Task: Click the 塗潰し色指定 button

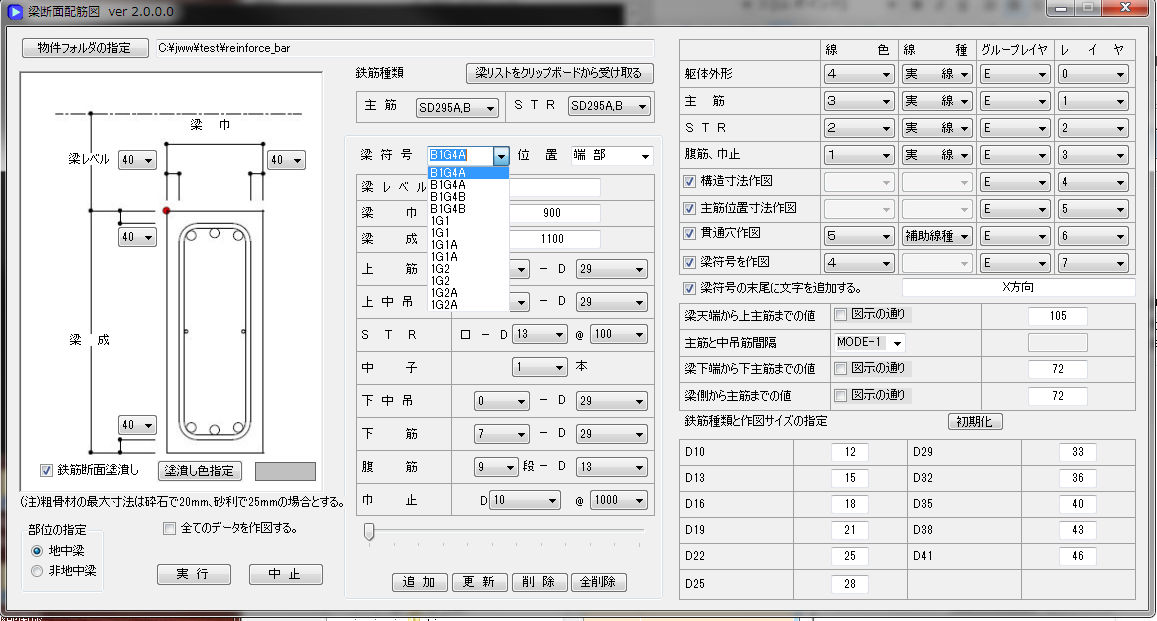Action: tap(199, 471)
